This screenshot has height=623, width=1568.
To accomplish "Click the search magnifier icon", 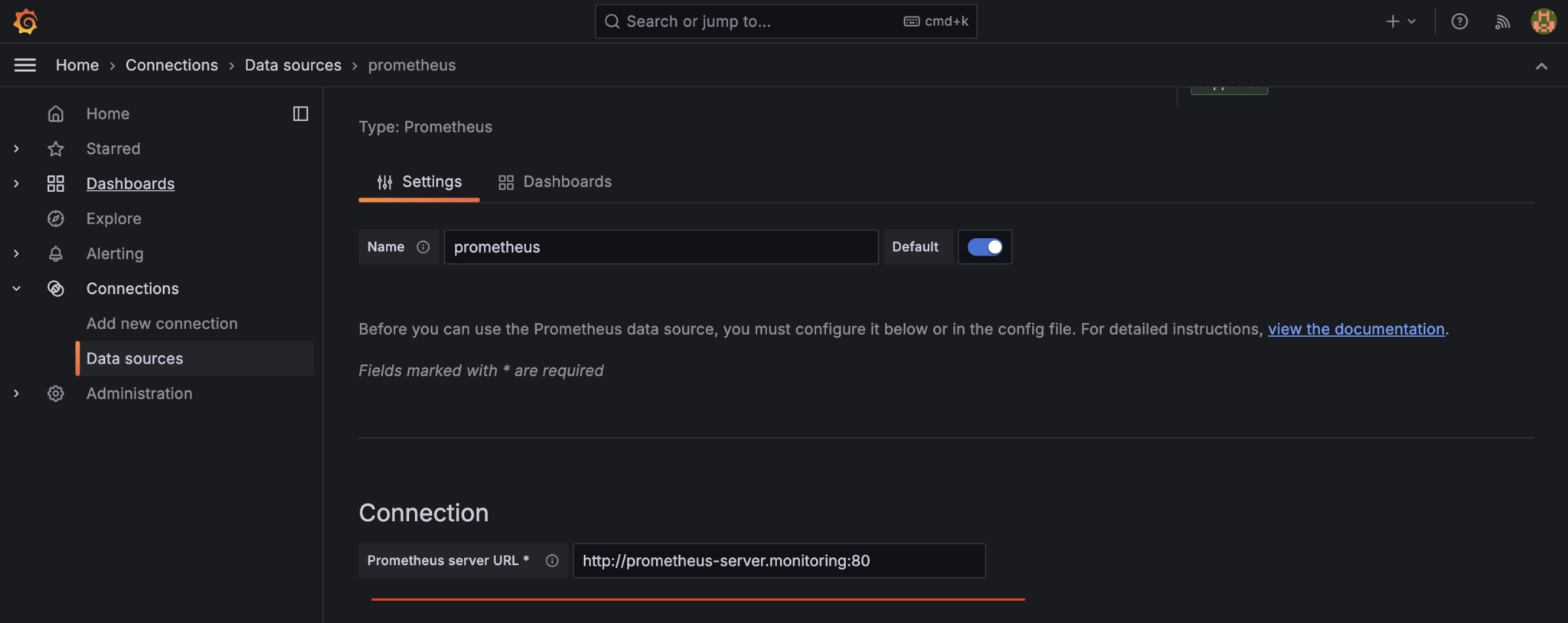I will click(x=612, y=21).
